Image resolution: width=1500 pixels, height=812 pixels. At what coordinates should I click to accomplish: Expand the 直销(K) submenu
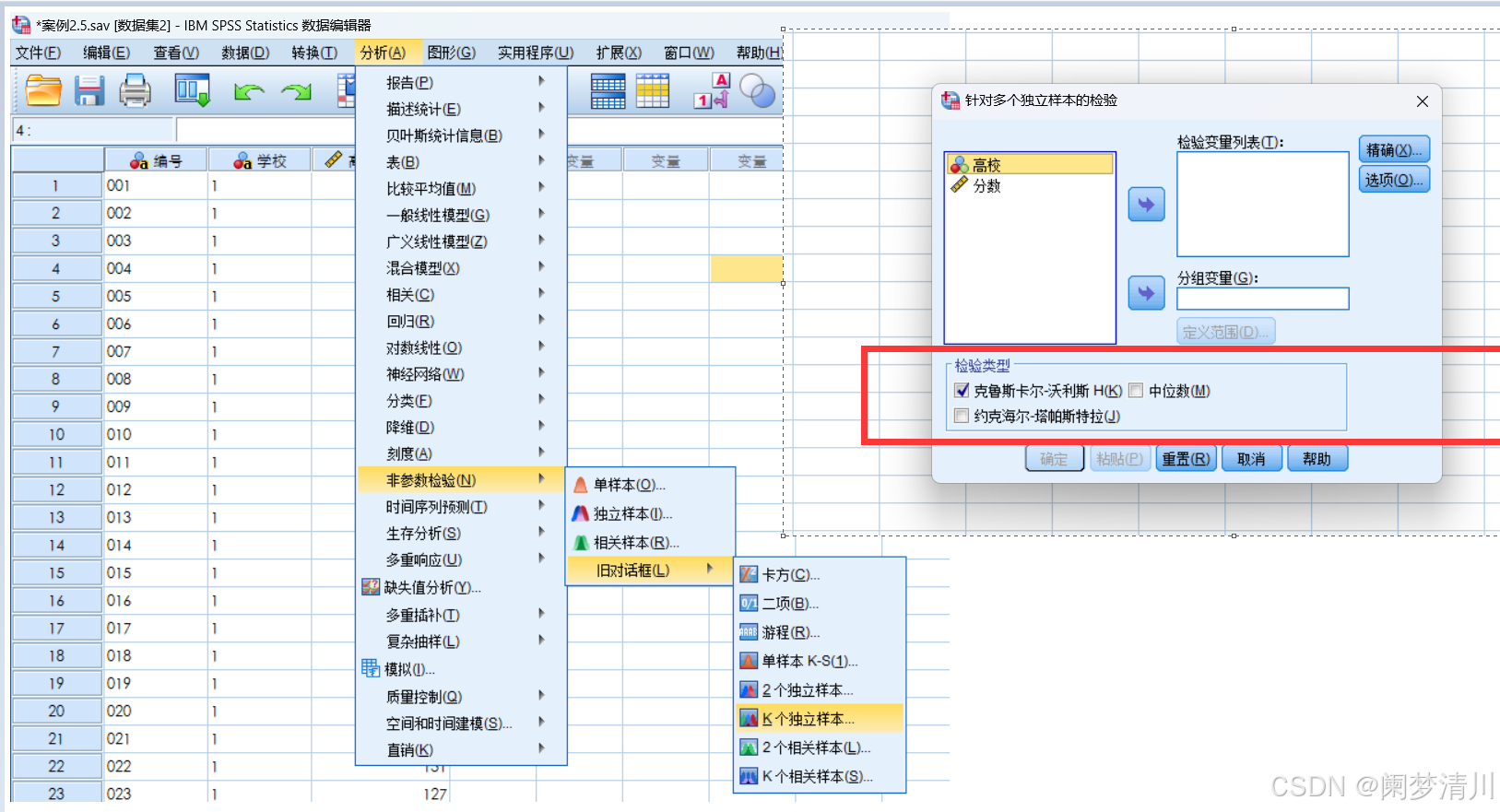pos(462,749)
